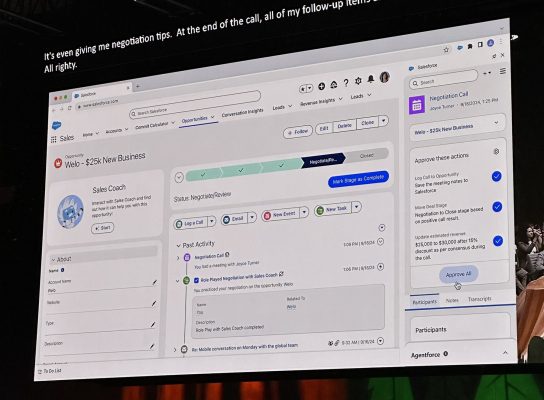
Task: Open the dropdown arrow next to the Log a Call button
Action: 211,221
